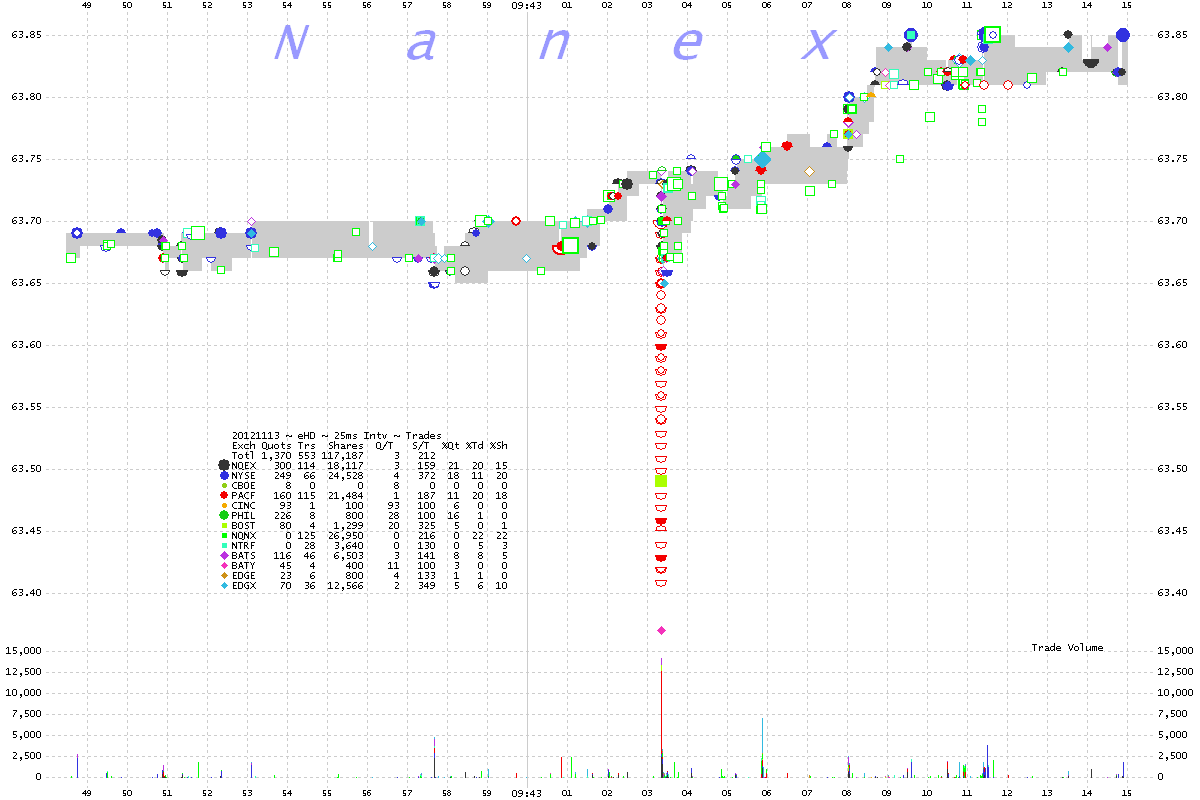The height and width of the screenshot is (800, 1200).
Task: Click the black NQEX legend marker
Action: (x=223, y=465)
